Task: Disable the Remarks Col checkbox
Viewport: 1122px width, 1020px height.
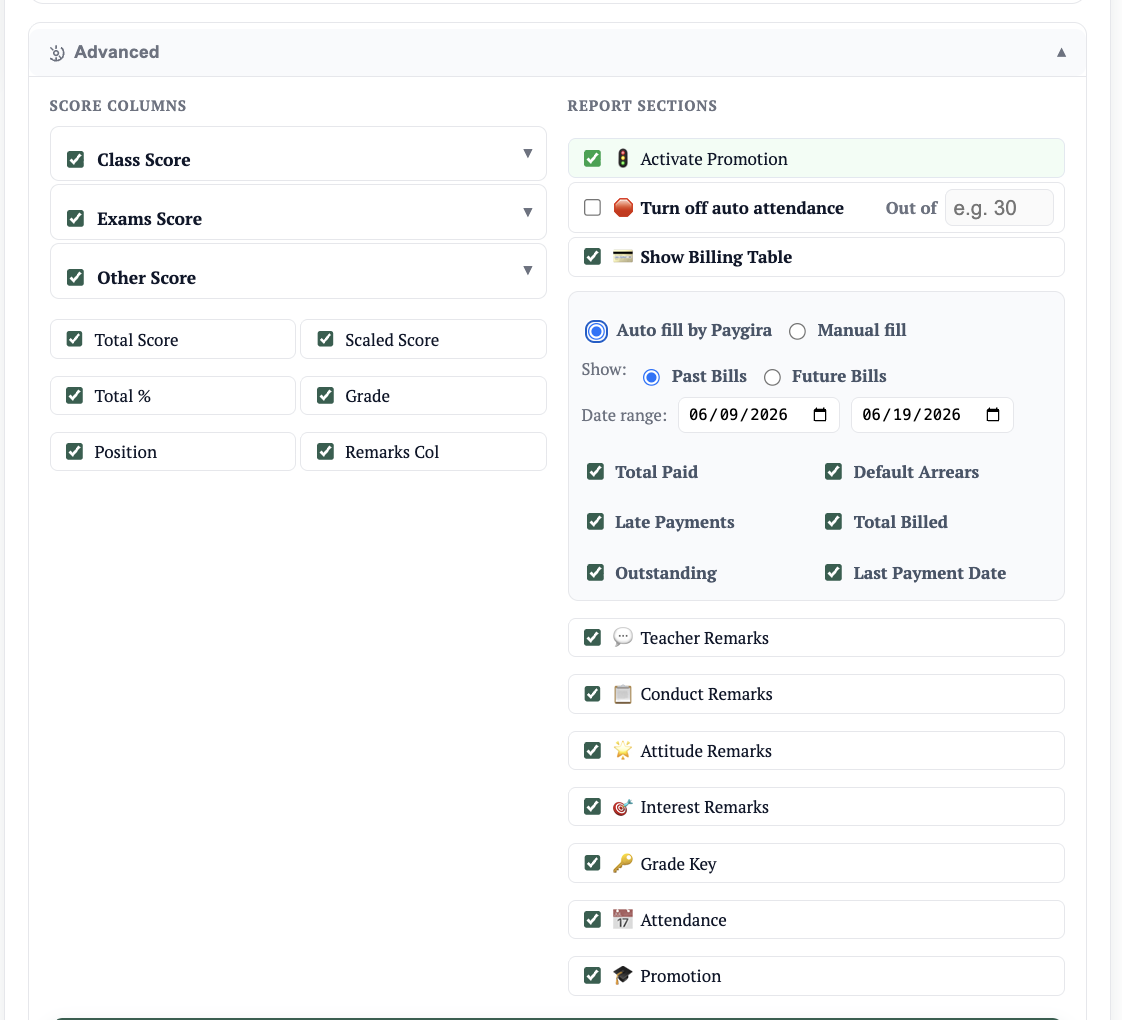Action: point(326,451)
